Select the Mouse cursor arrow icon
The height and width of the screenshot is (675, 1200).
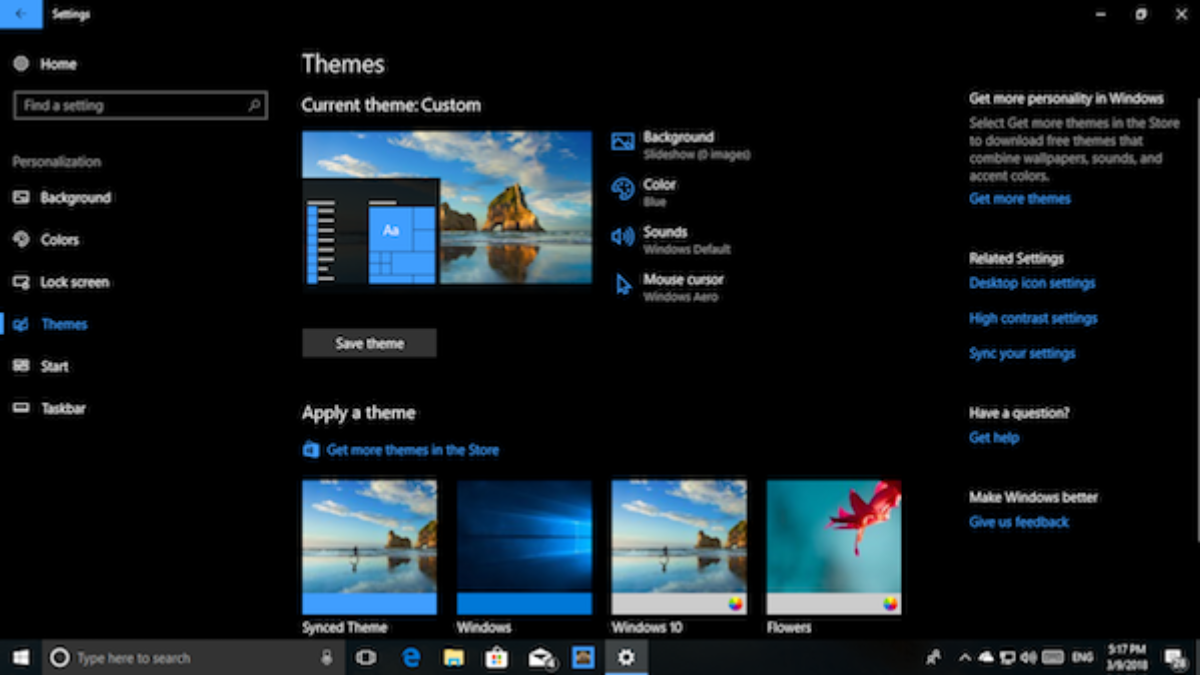pyautogui.click(x=623, y=285)
